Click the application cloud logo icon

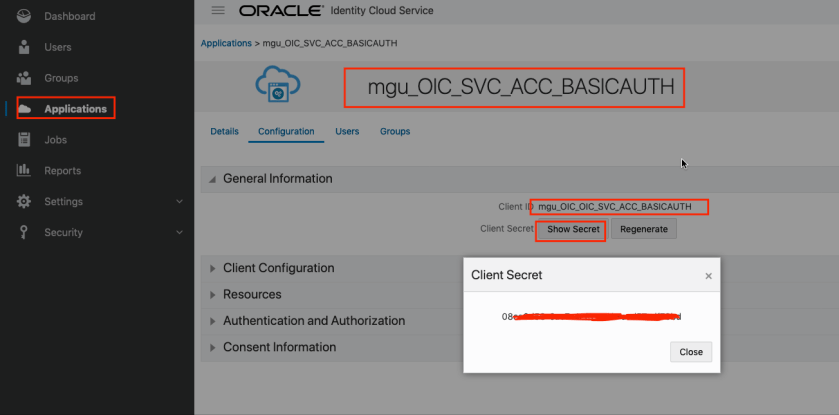(x=277, y=87)
